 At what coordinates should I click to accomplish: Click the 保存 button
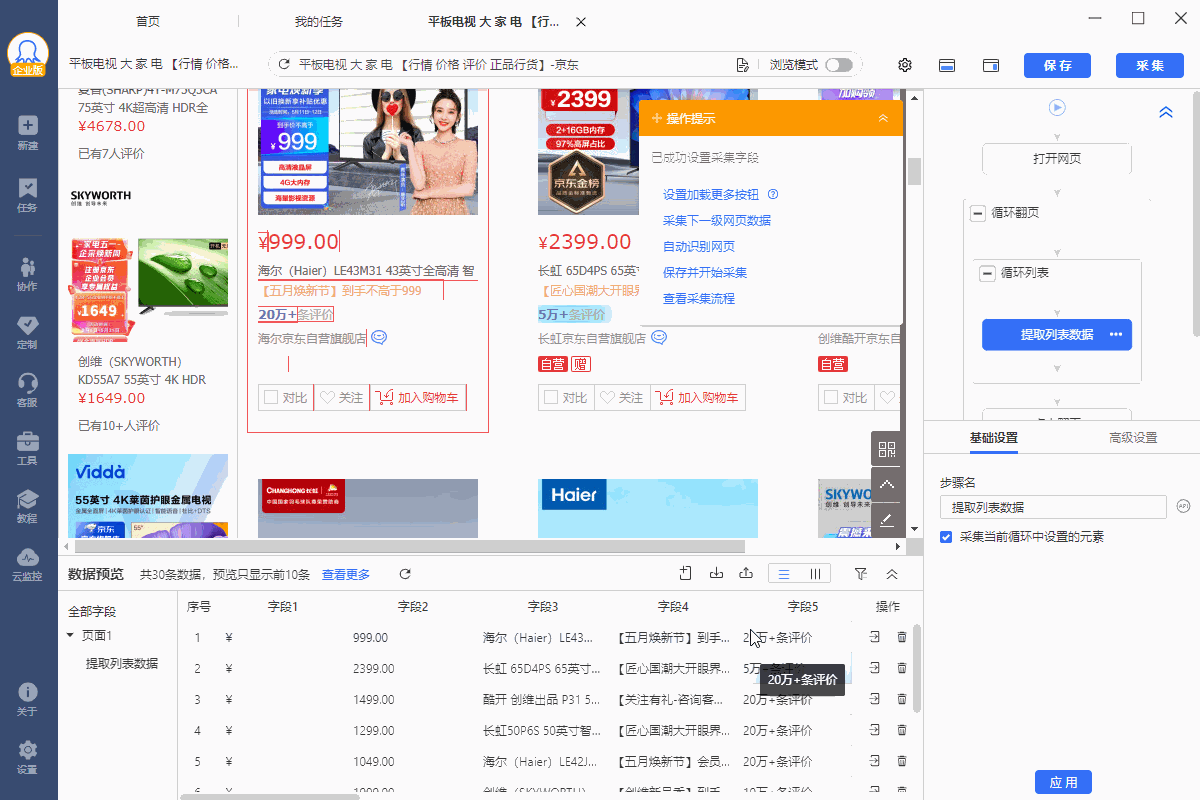[x=1057, y=65]
